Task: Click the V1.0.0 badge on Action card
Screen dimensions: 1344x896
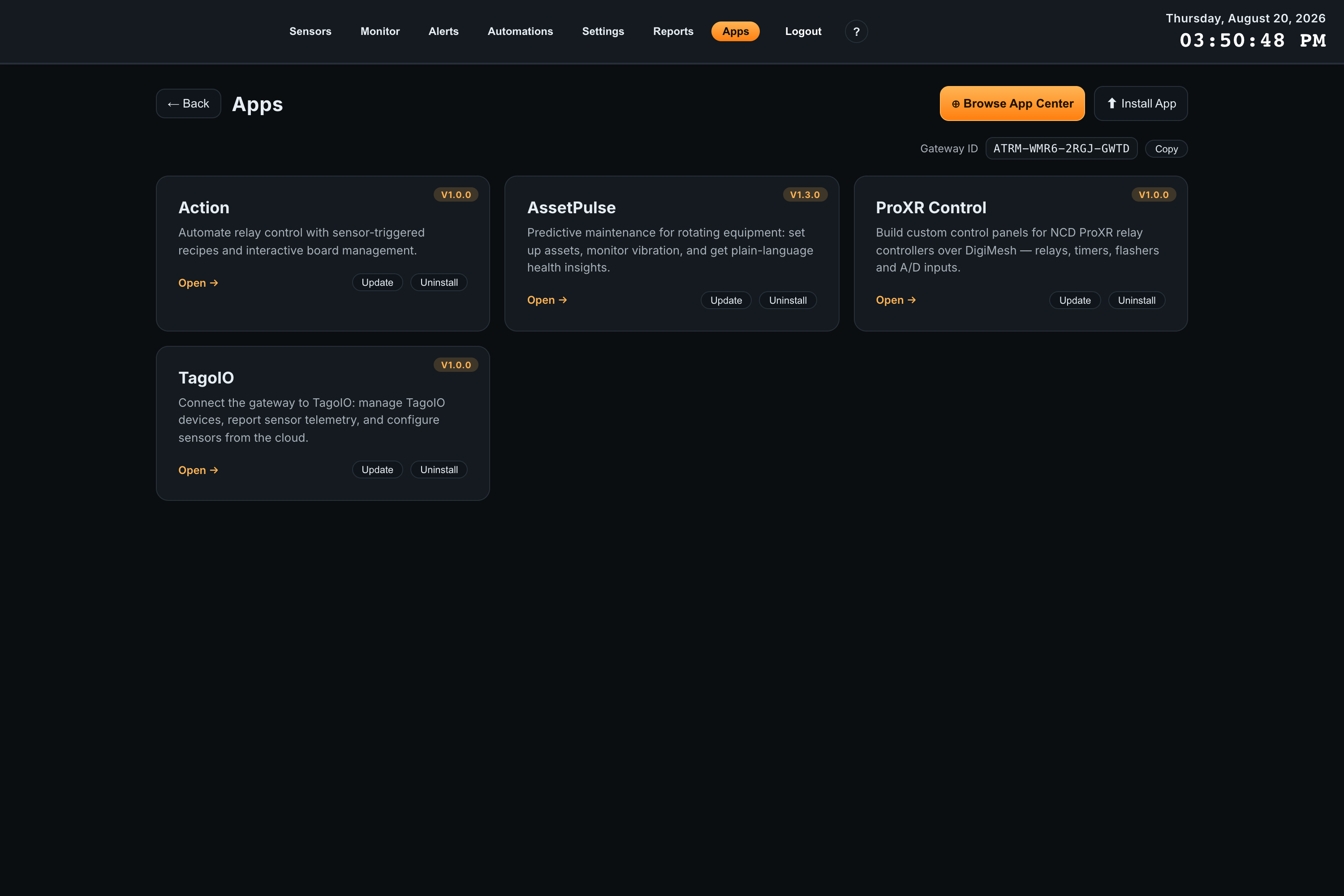Action: [x=456, y=195]
